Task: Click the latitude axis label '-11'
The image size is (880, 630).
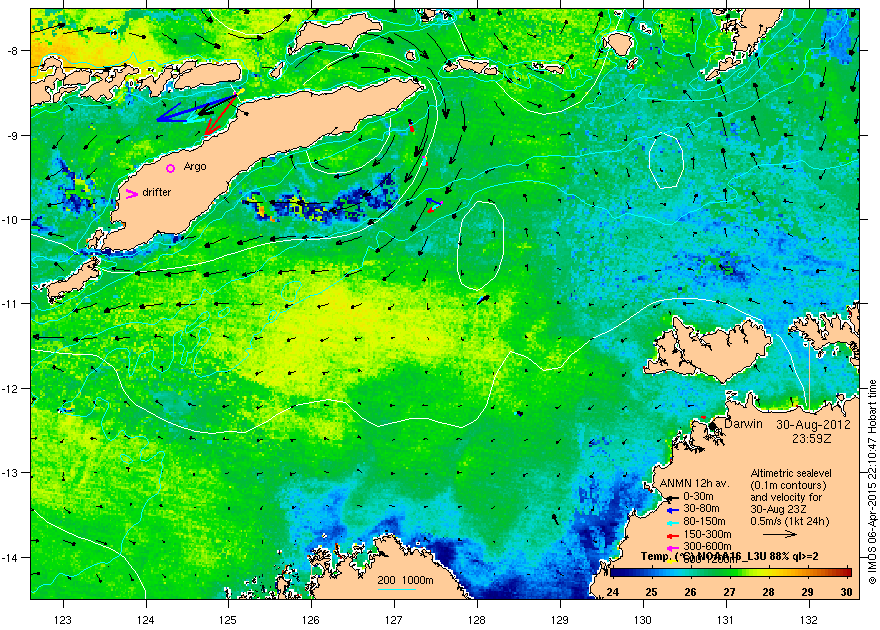Action: 12,303
